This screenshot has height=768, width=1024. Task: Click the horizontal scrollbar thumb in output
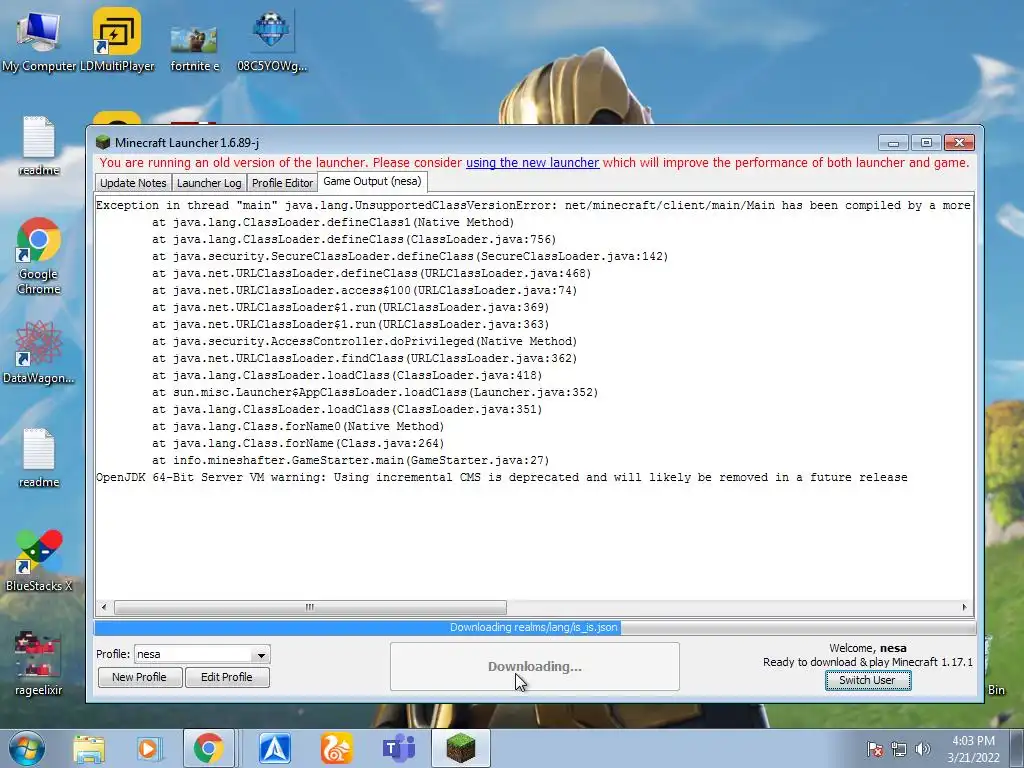point(310,607)
